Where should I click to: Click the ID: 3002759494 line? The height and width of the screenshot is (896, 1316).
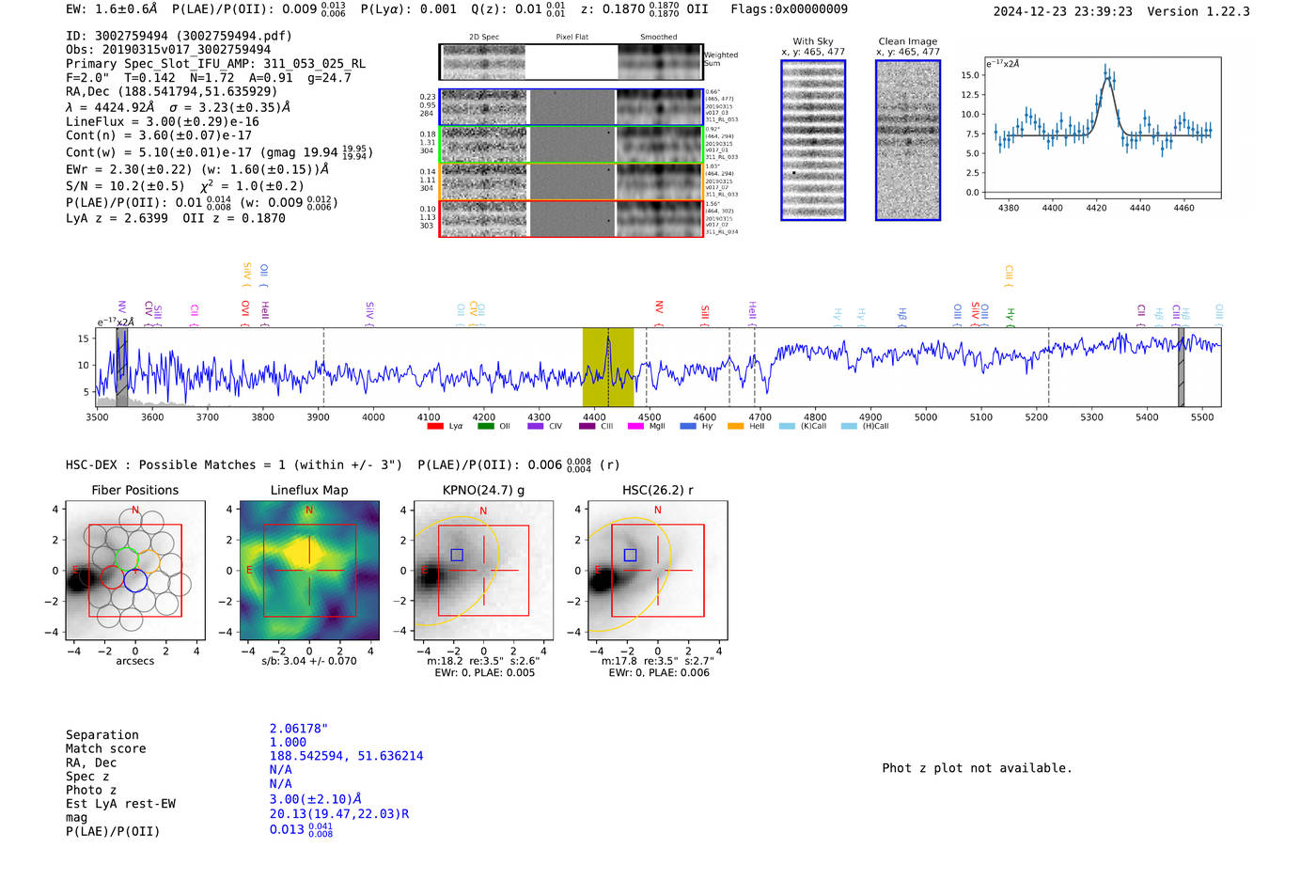179,36
